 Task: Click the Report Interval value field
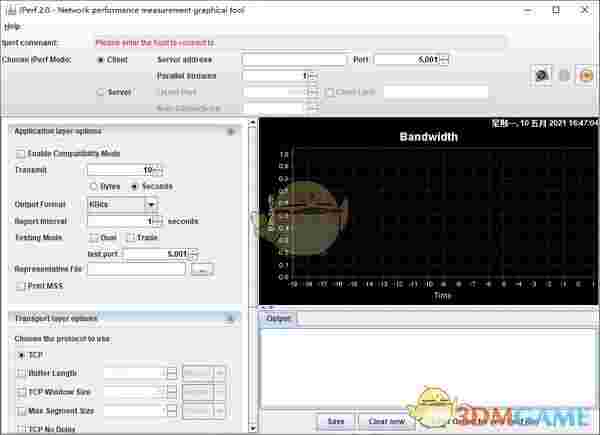coord(120,221)
